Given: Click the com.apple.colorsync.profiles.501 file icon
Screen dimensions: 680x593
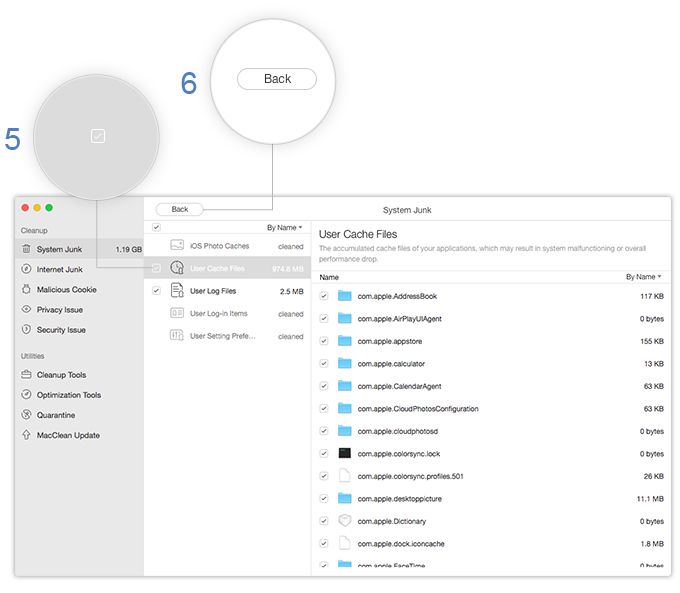Looking at the screenshot, I should 345,475.
